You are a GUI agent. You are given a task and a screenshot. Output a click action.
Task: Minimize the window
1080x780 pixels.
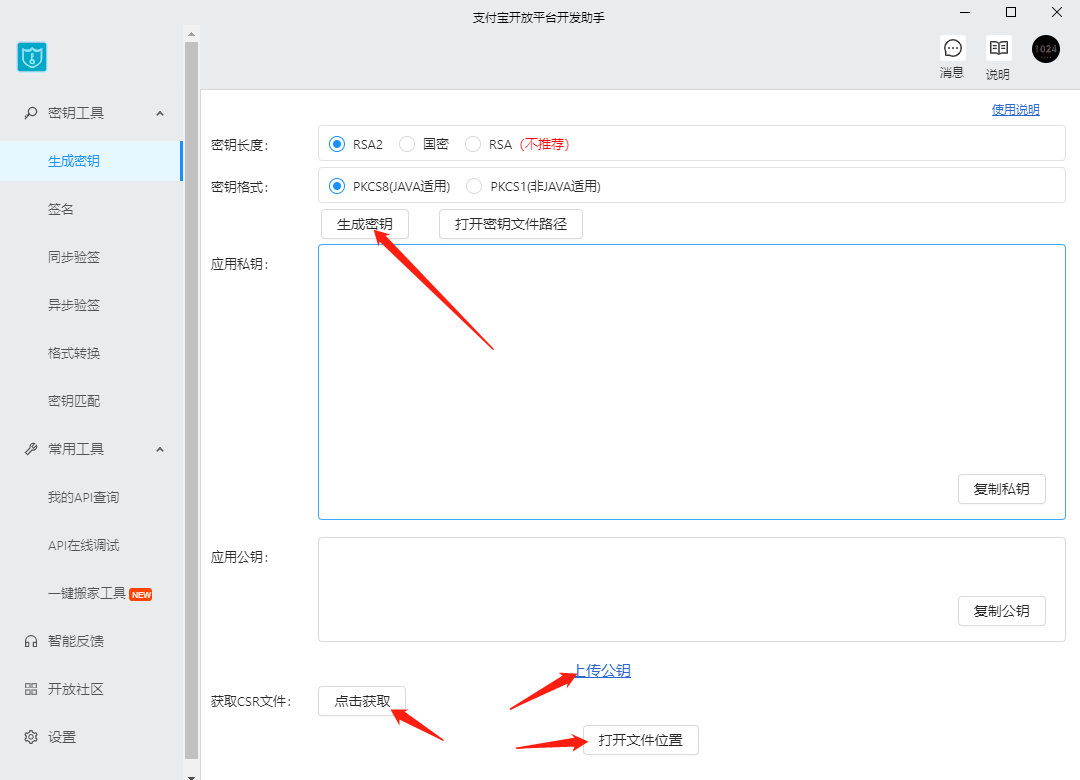(965, 12)
